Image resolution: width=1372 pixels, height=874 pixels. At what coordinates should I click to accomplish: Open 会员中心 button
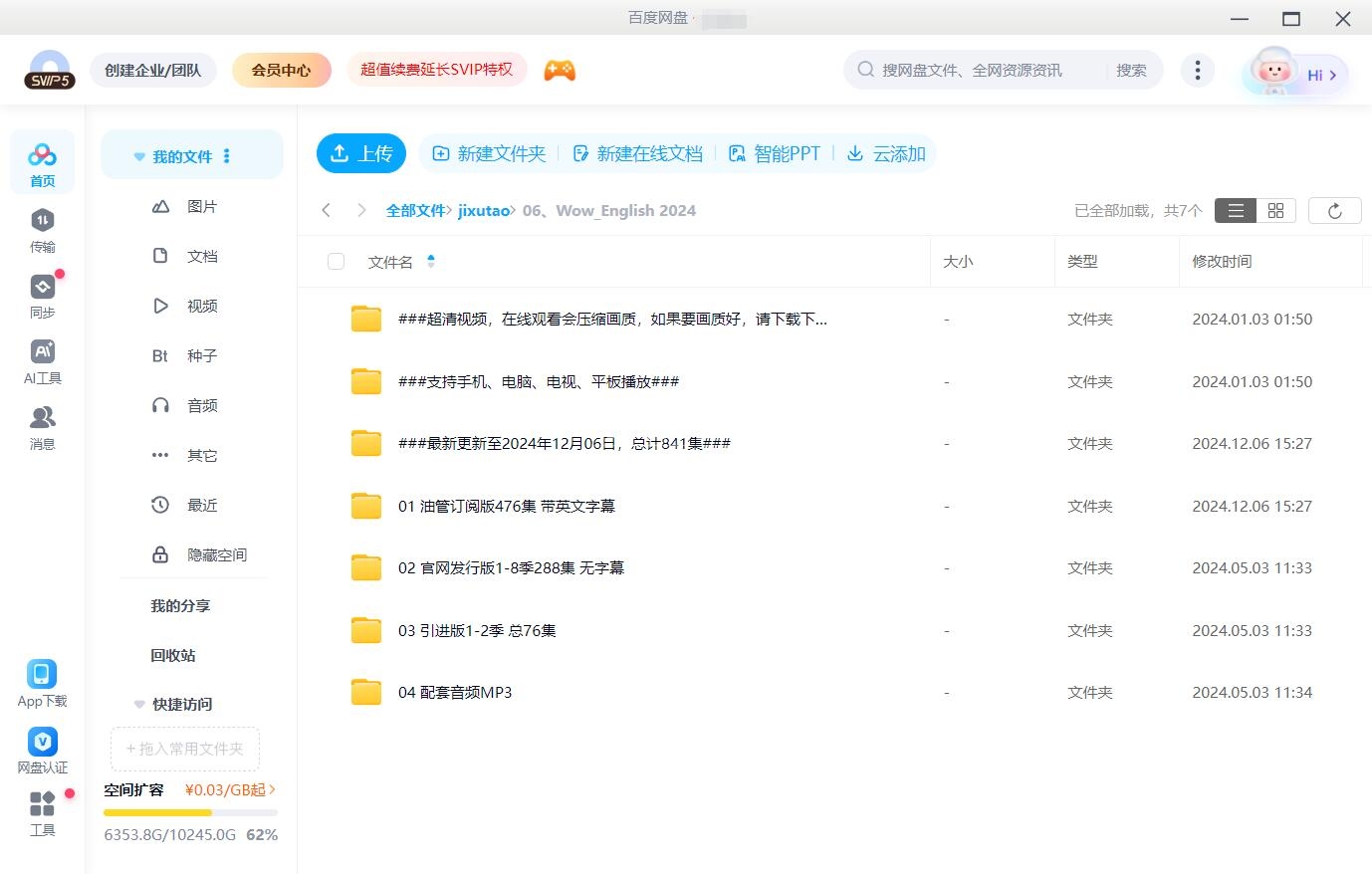click(x=281, y=70)
